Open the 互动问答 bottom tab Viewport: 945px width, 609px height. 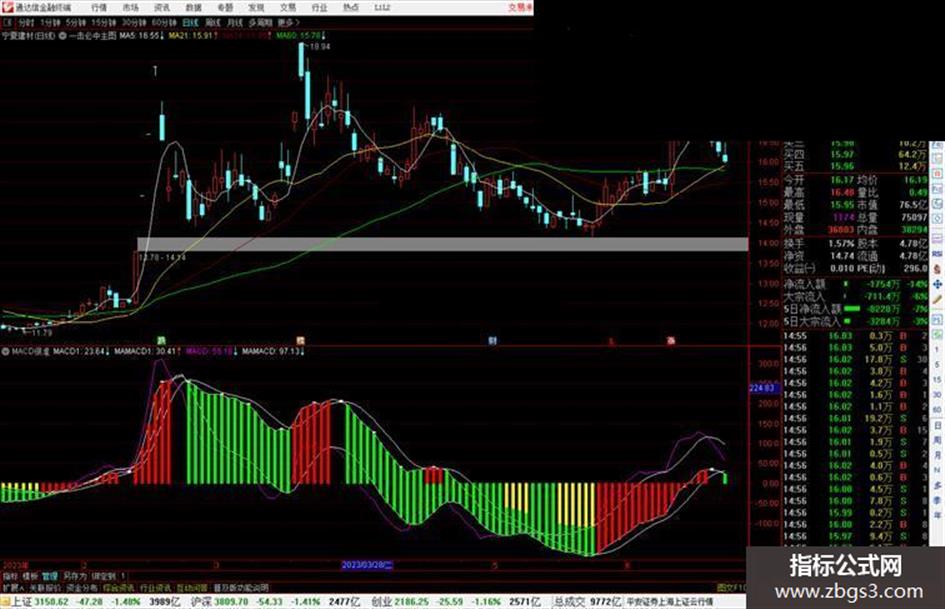(x=192, y=587)
